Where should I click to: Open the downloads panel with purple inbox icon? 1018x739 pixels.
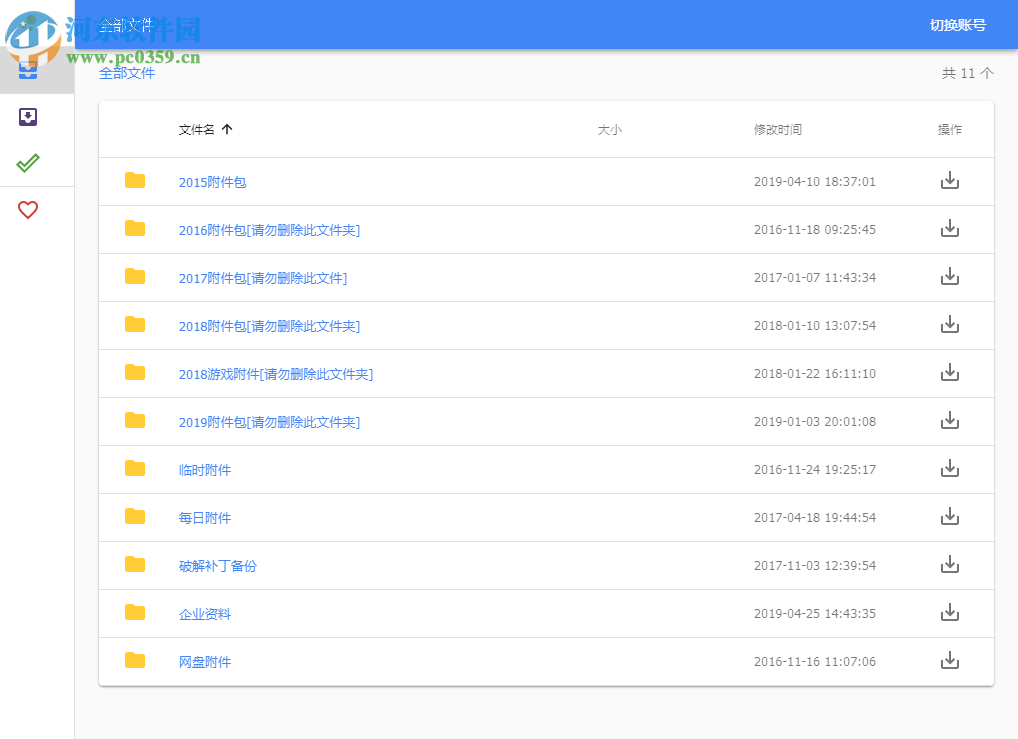click(27, 117)
